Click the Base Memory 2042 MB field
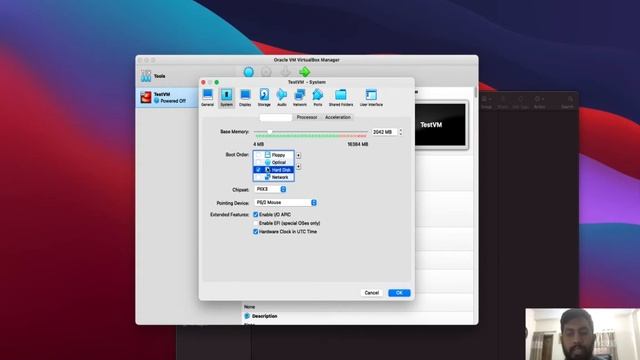Viewport: 640px width, 360px height. (x=384, y=132)
